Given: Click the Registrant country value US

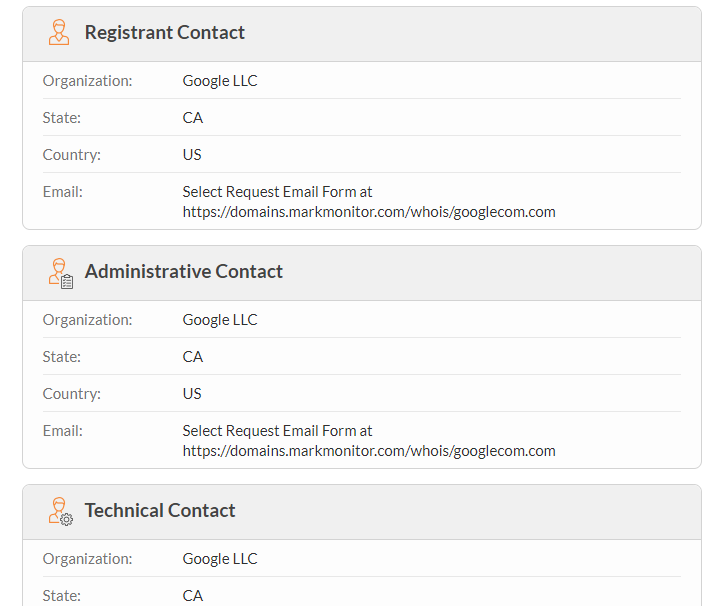Looking at the screenshot, I should pyautogui.click(x=192, y=155).
